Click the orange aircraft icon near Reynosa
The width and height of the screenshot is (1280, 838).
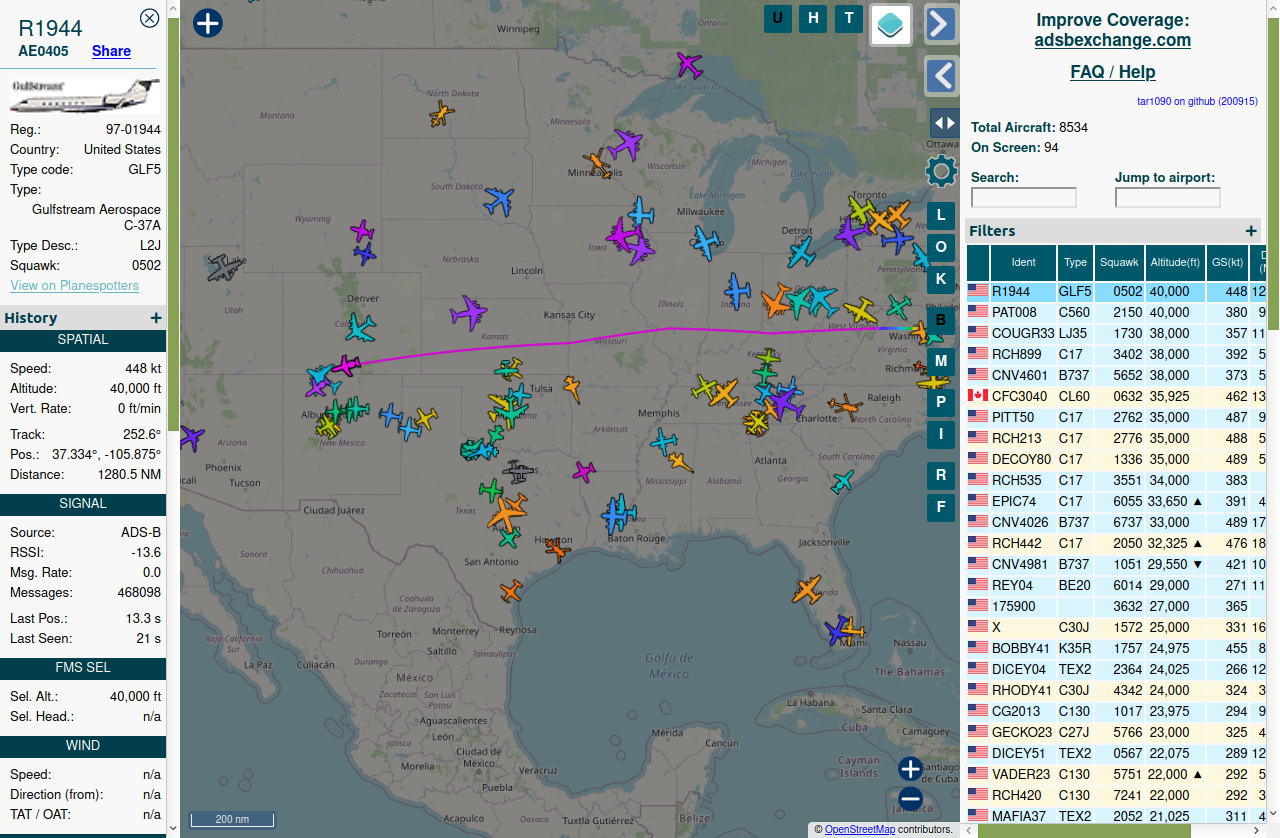pos(511,591)
